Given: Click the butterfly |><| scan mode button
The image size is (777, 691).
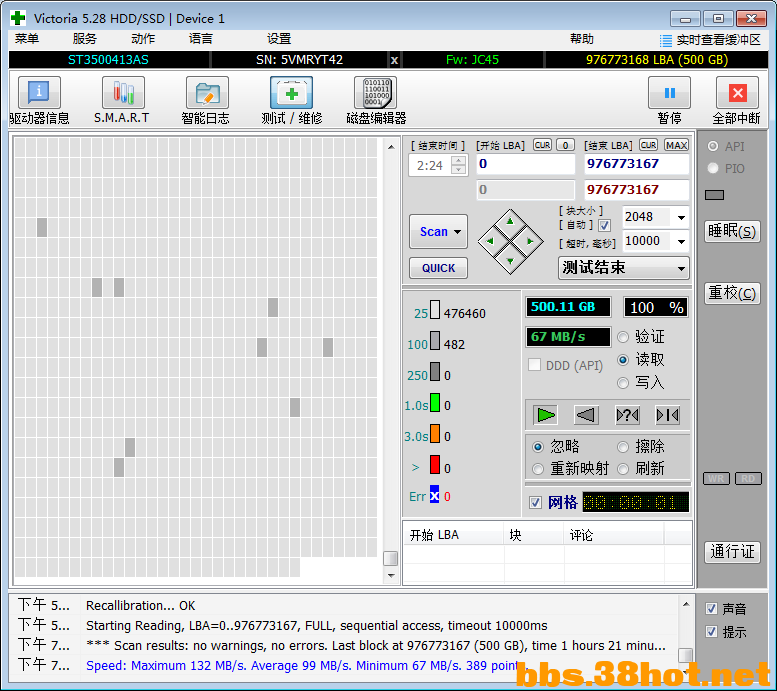Looking at the screenshot, I should pyautogui.click(x=667, y=415).
